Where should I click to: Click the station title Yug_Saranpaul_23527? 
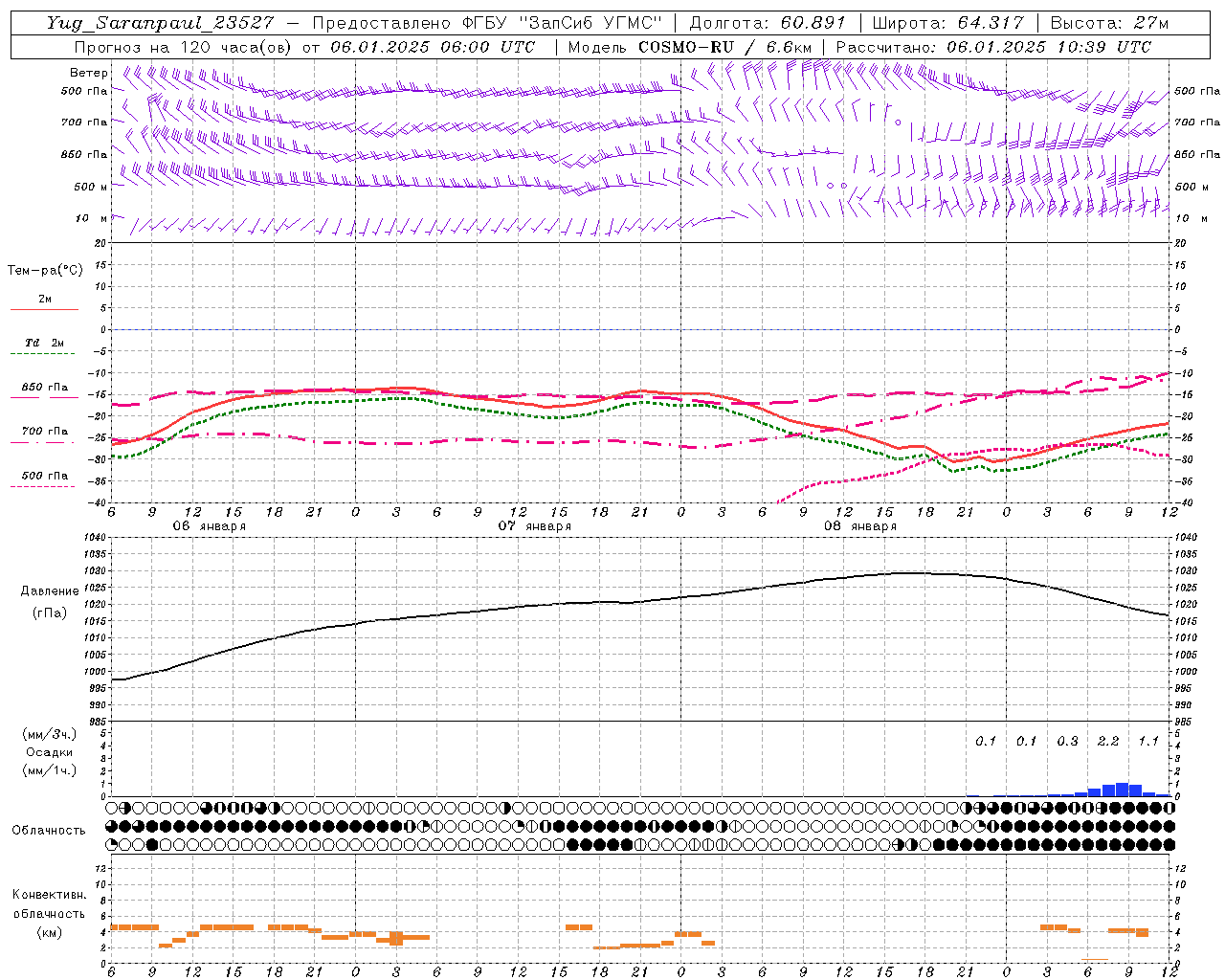click(x=160, y=23)
